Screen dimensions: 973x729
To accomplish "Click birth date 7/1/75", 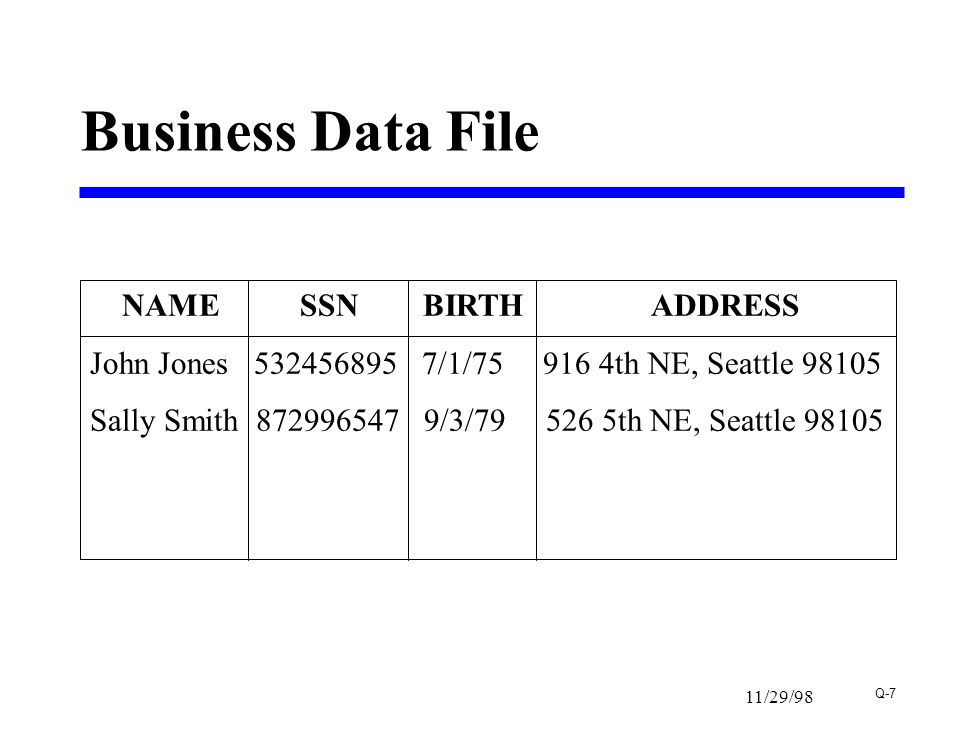I will (462, 364).
